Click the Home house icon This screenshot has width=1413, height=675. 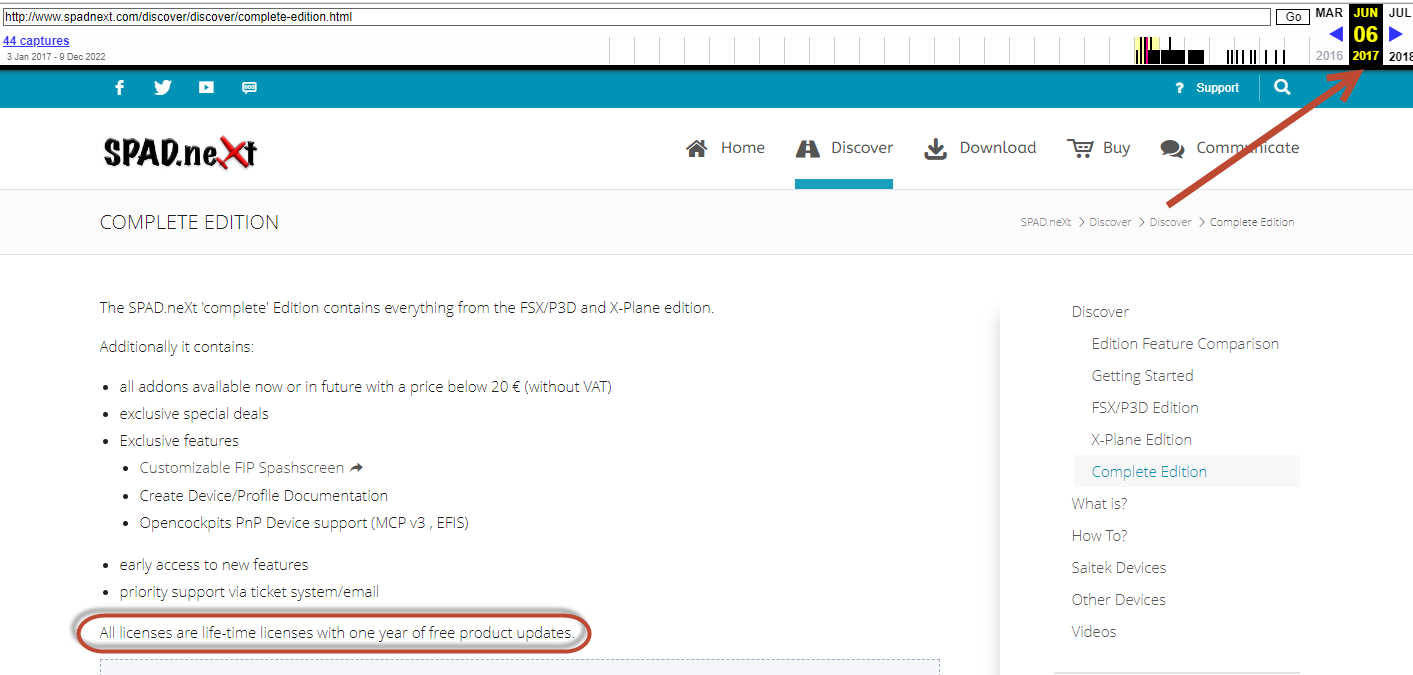[x=697, y=148]
